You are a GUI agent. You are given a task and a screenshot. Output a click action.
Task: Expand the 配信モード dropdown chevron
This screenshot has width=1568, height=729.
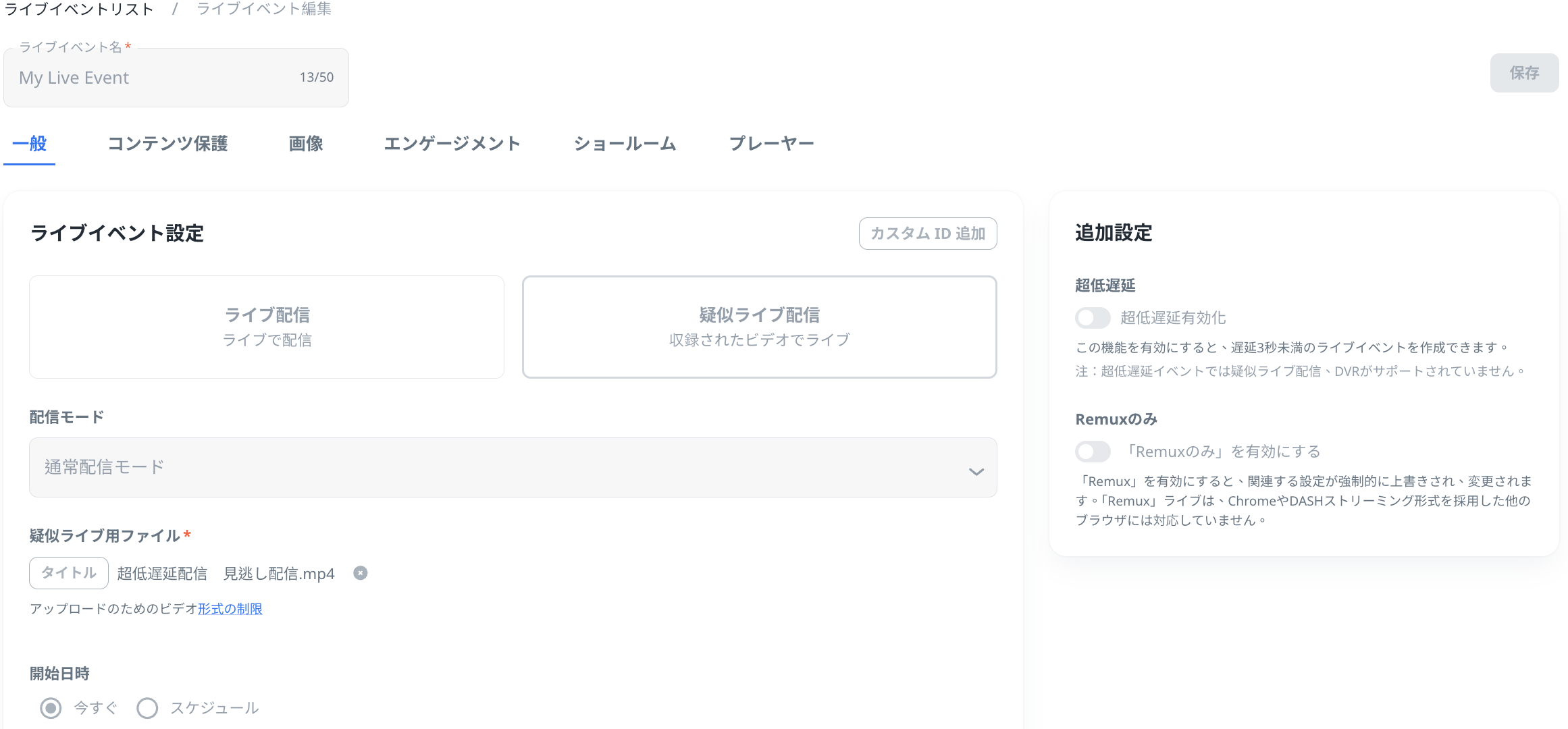[x=976, y=471]
